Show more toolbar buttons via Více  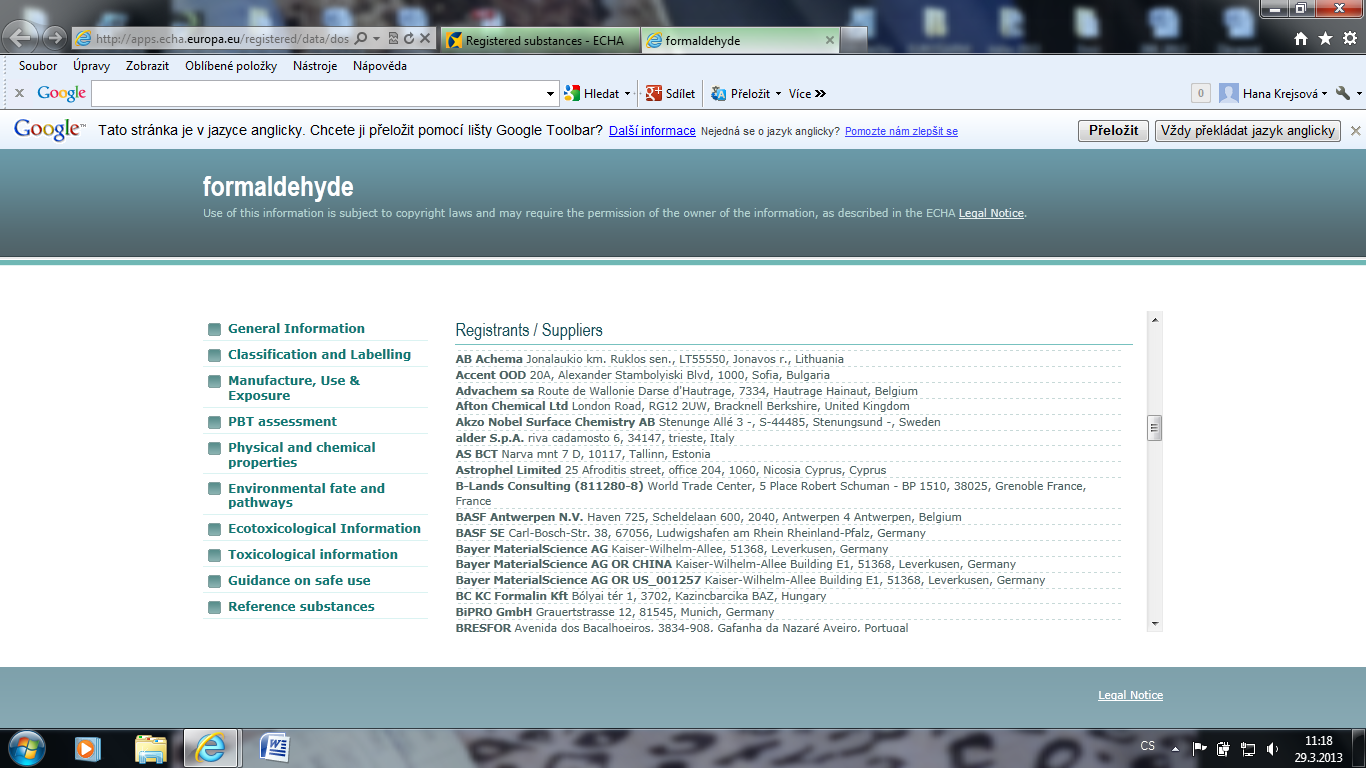point(807,94)
